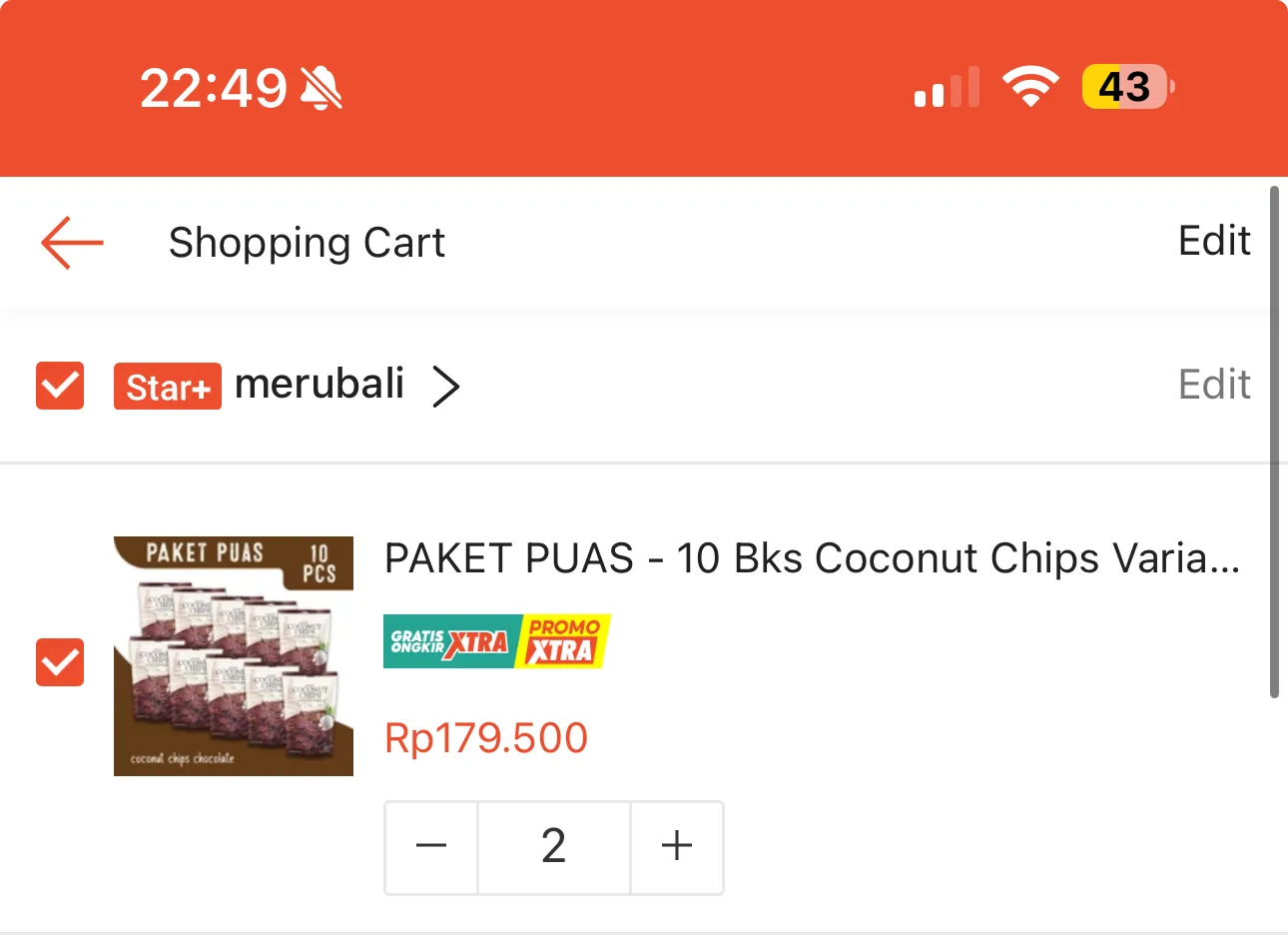1288x947 pixels.
Task: Tap Edit next to the merubali shop row
Action: click(1213, 385)
